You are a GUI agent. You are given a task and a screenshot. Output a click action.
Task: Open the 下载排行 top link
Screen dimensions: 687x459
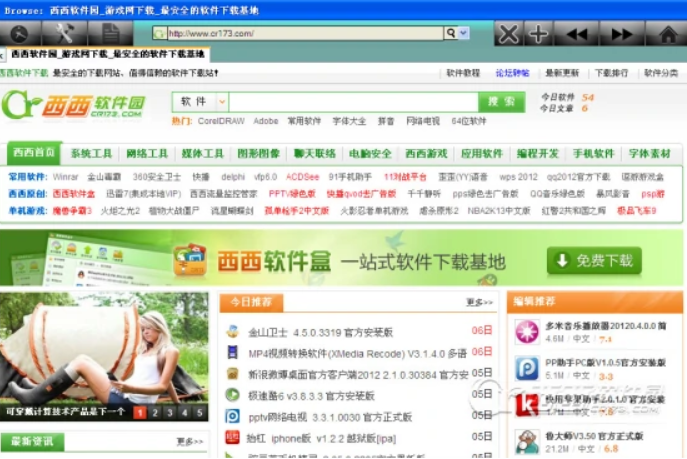pyautogui.click(x=611, y=73)
